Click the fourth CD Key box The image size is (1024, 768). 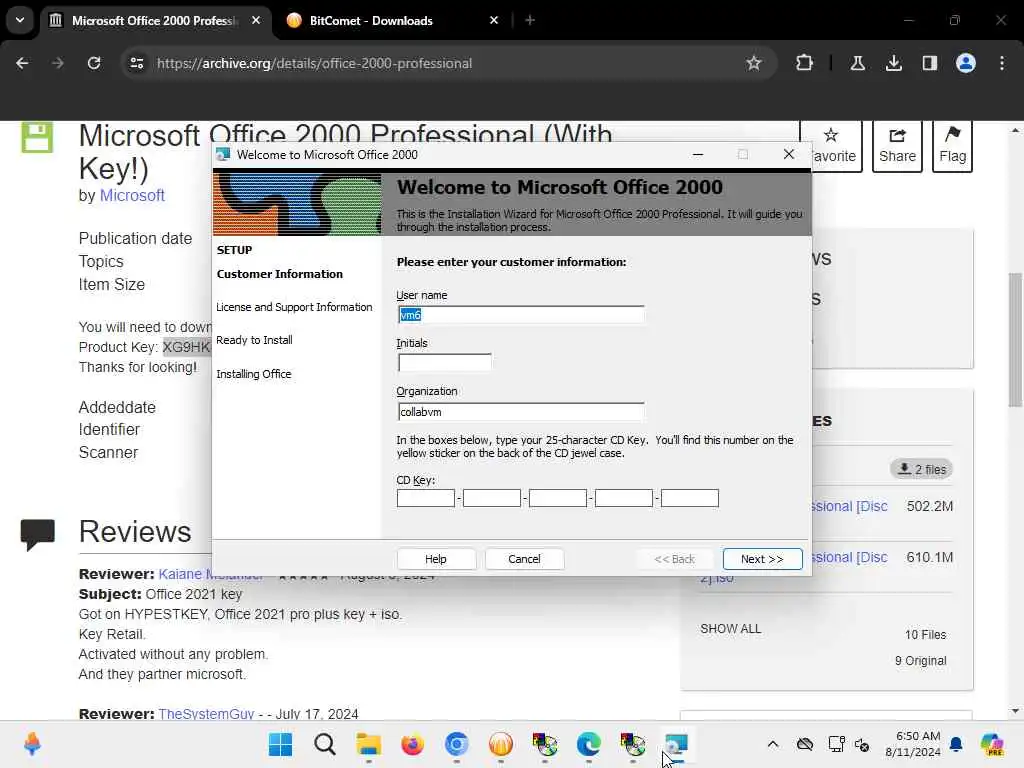(624, 498)
